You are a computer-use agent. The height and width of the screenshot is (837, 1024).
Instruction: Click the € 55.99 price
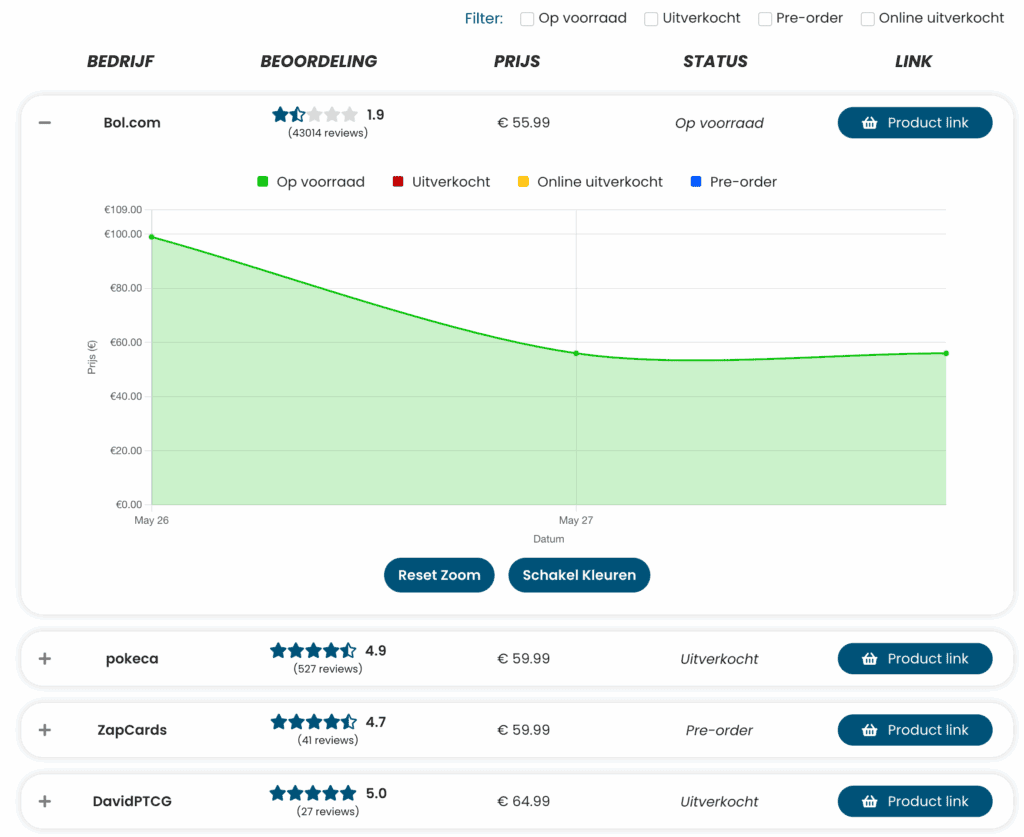(524, 123)
